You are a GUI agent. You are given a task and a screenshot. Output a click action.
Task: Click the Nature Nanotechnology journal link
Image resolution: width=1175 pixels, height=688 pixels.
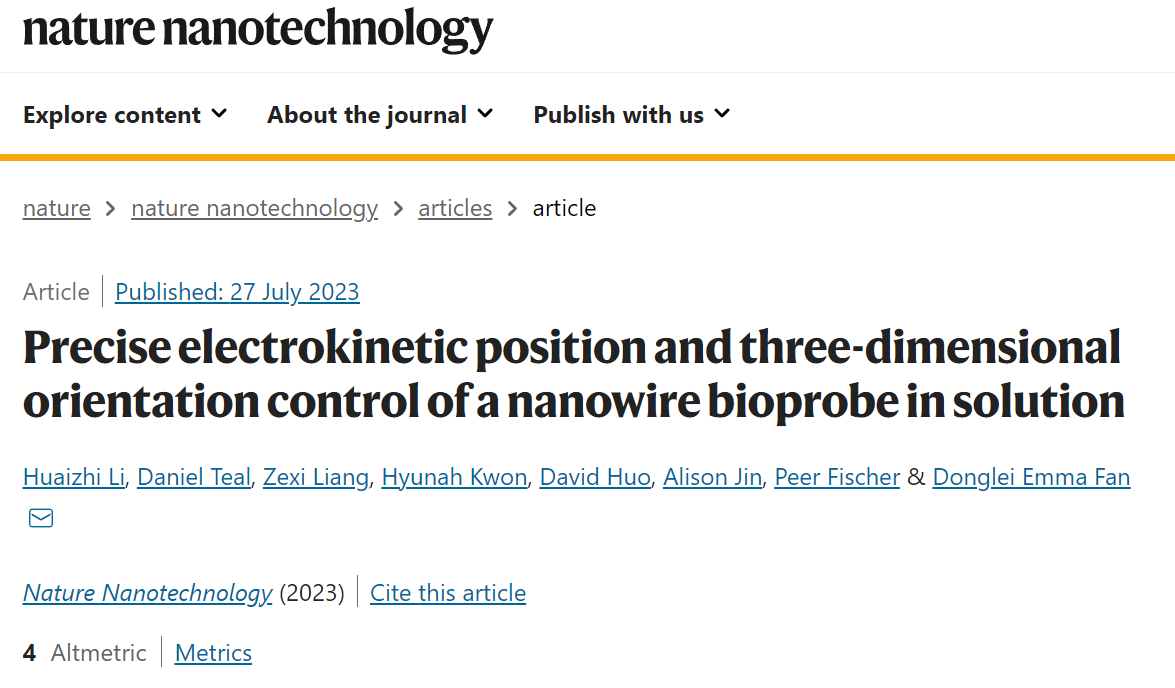point(147,593)
